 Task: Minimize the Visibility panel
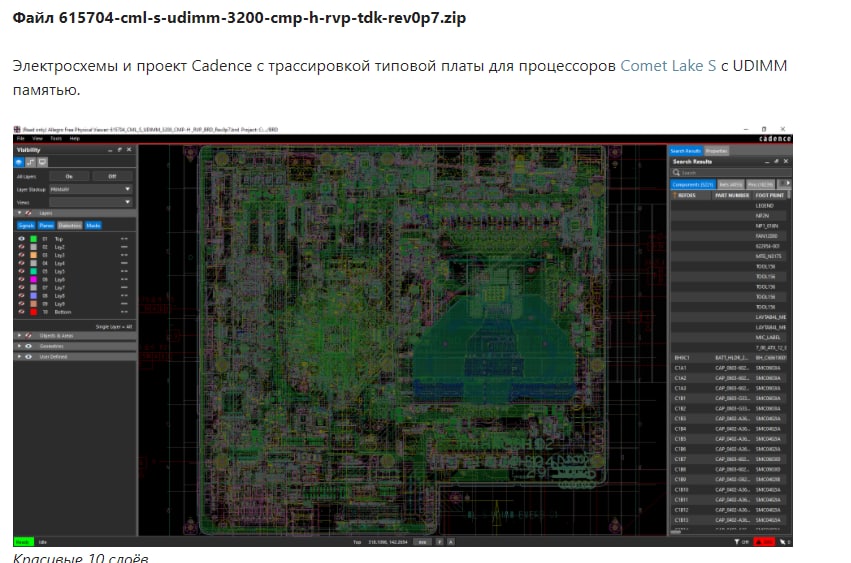(x=110, y=150)
